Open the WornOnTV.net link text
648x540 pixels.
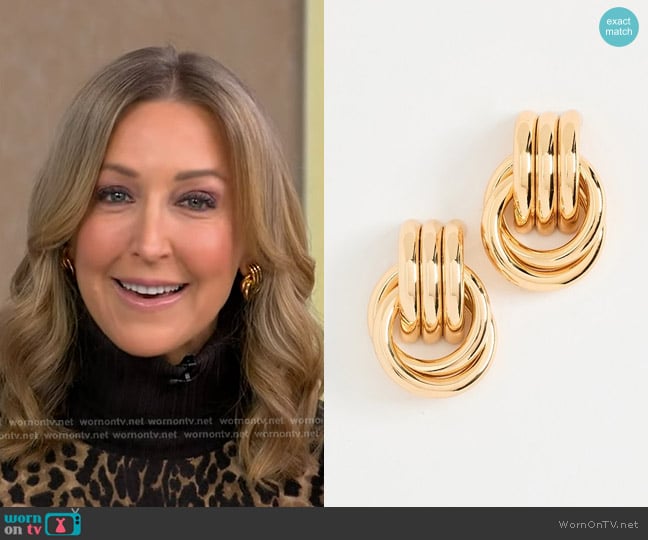pos(599,524)
